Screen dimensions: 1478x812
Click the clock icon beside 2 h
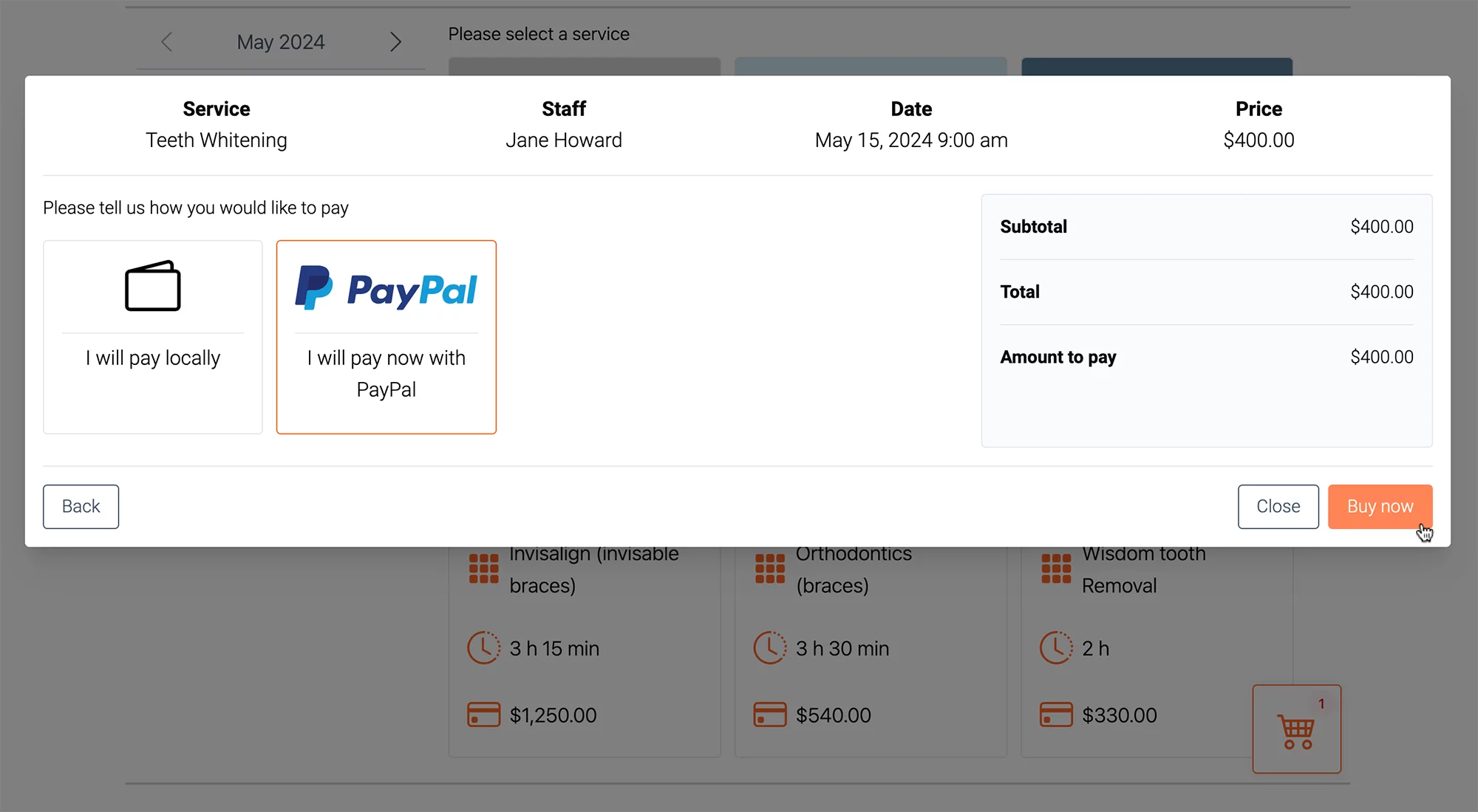[1056, 648]
